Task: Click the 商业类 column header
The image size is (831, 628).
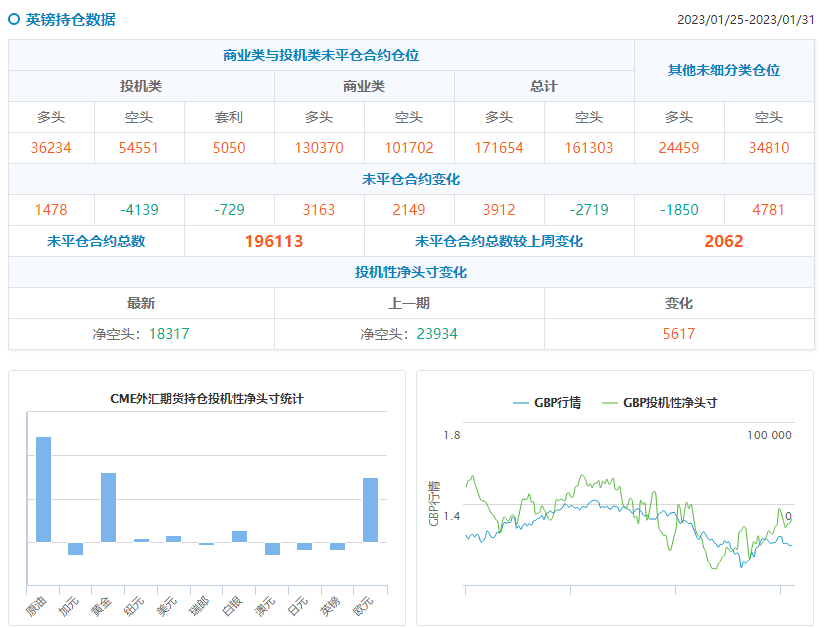Action: point(364,86)
